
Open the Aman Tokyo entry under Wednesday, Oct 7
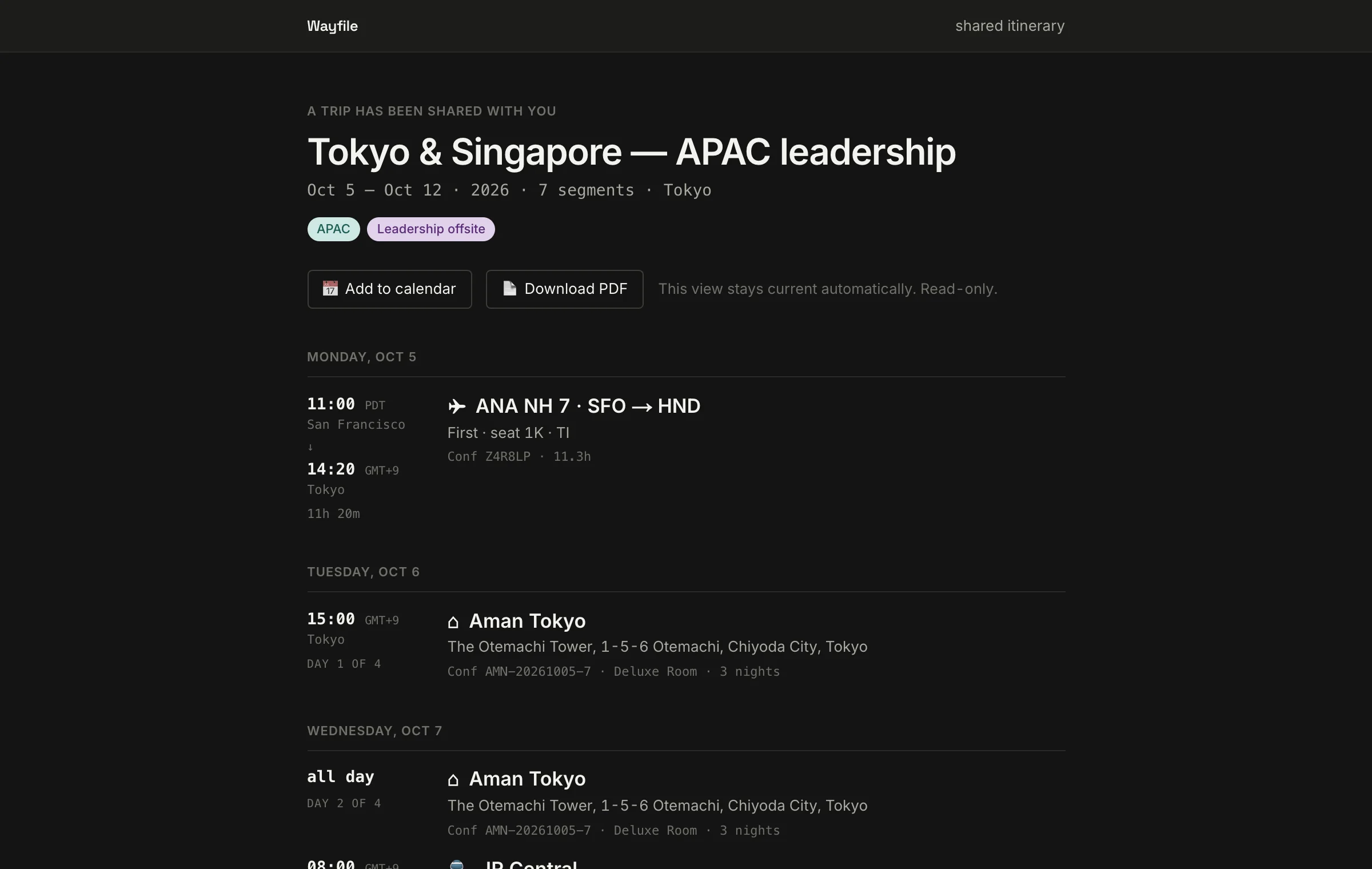click(x=527, y=779)
